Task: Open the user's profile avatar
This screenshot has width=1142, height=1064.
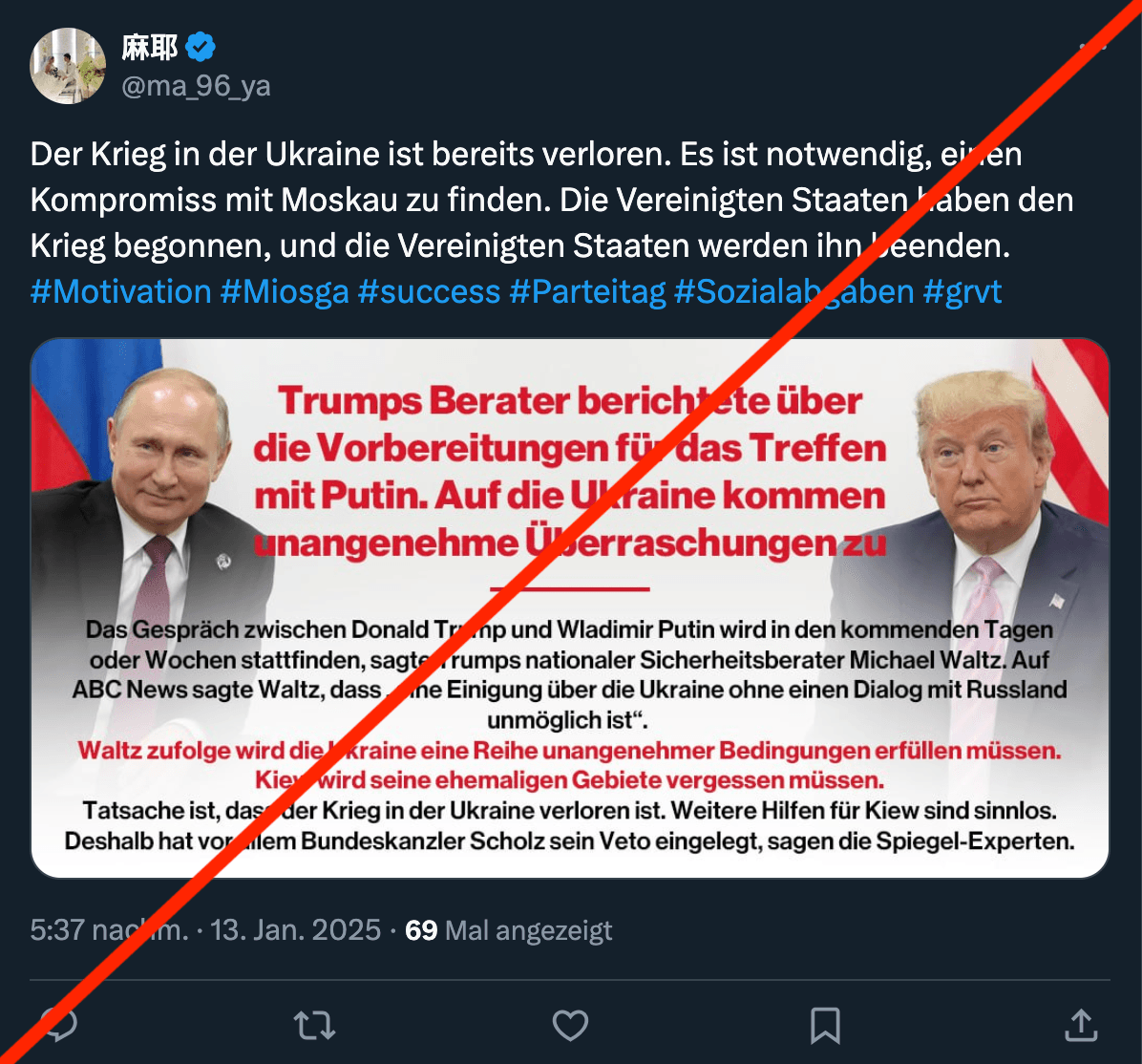Action: [68, 66]
